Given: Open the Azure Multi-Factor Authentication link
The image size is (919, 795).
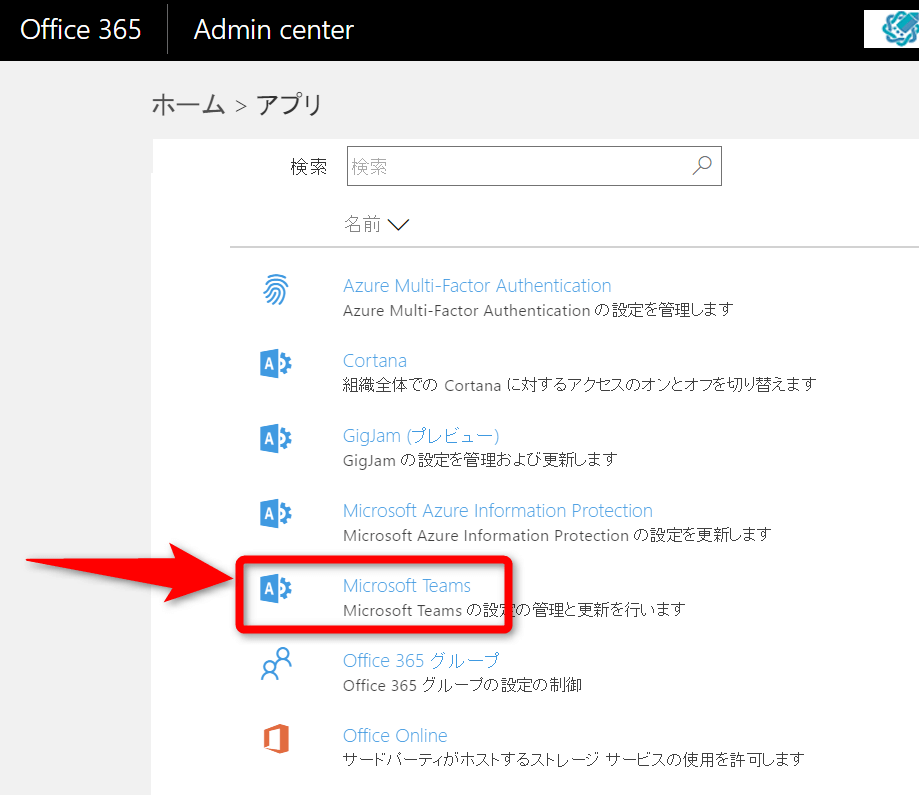Looking at the screenshot, I should 477,286.
